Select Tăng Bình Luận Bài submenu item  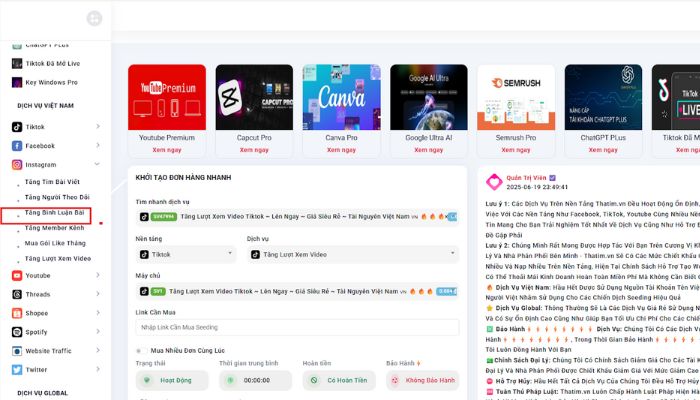coord(54,212)
